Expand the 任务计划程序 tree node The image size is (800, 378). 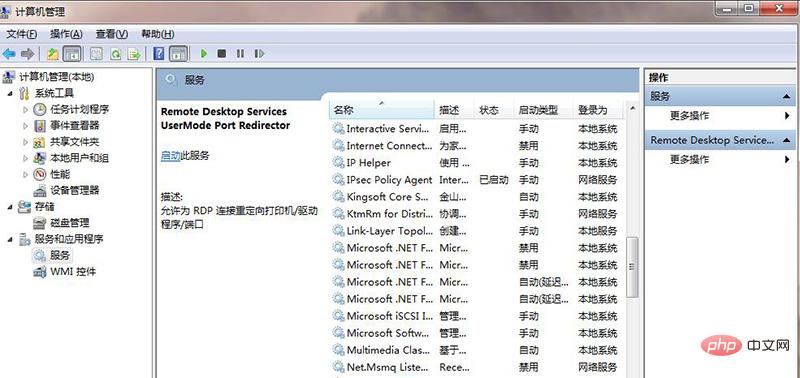tap(26, 110)
